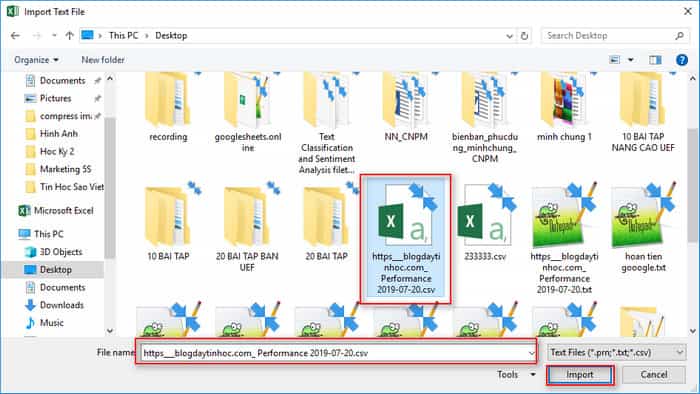Image resolution: width=700 pixels, height=394 pixels.
Task: Open Downloads in the navigation pane
Action: [x=62, y=305]
